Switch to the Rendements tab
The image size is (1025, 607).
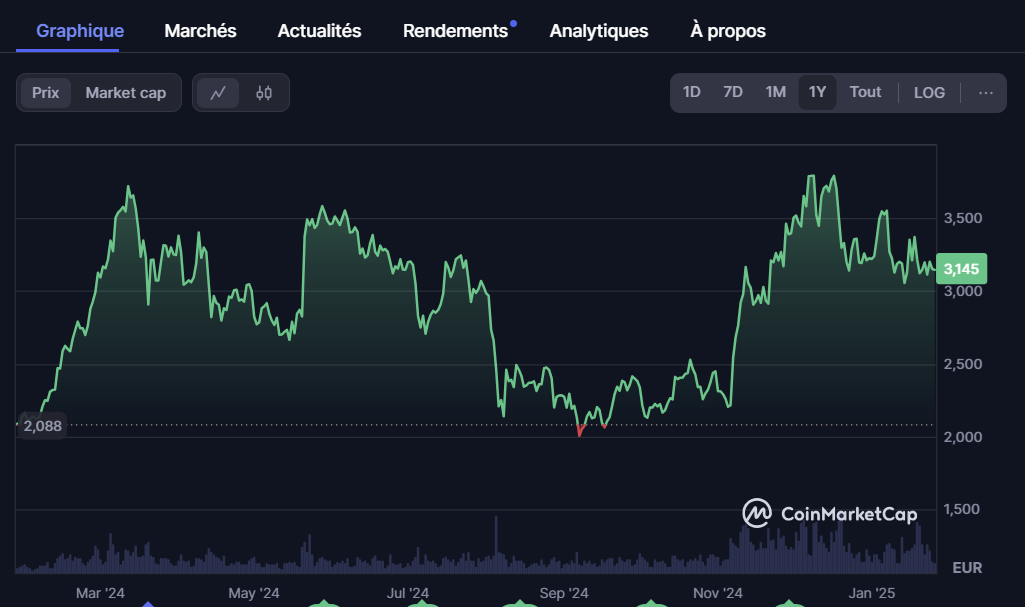455,31
